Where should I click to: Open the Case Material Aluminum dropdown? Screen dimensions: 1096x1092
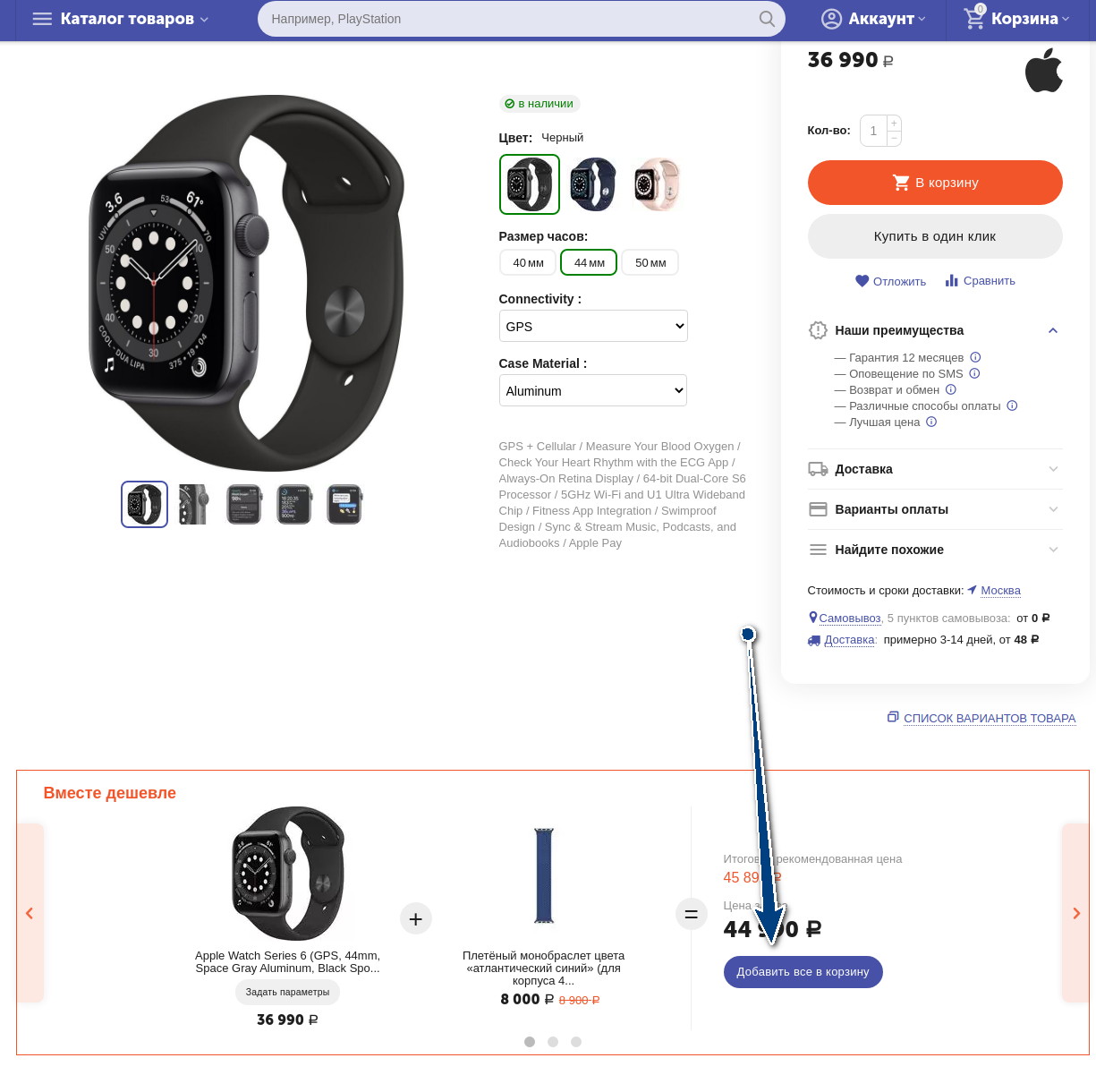pyautogui.click(x=593, y=390)
